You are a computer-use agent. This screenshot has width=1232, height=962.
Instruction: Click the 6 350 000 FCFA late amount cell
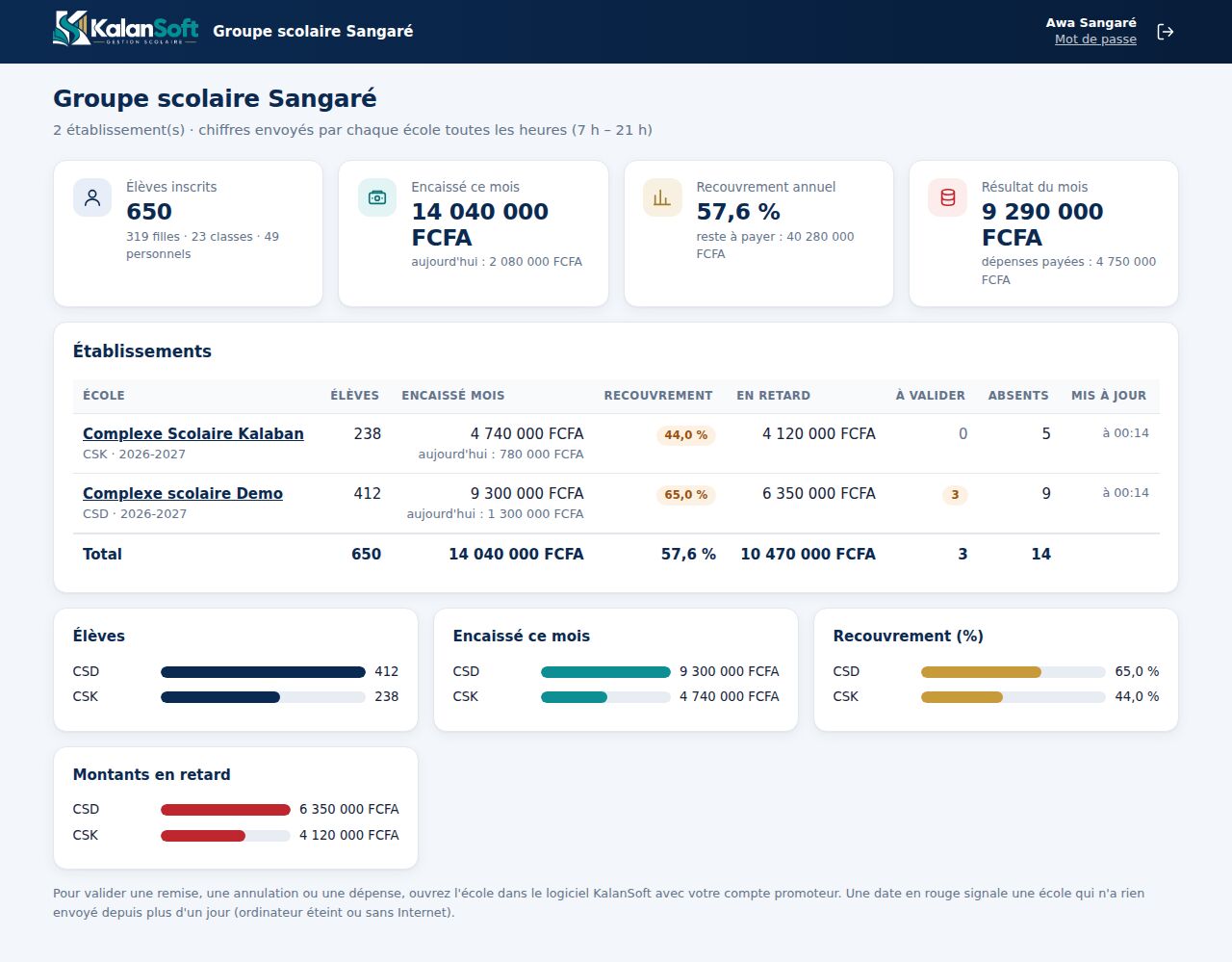pos(819,493)
